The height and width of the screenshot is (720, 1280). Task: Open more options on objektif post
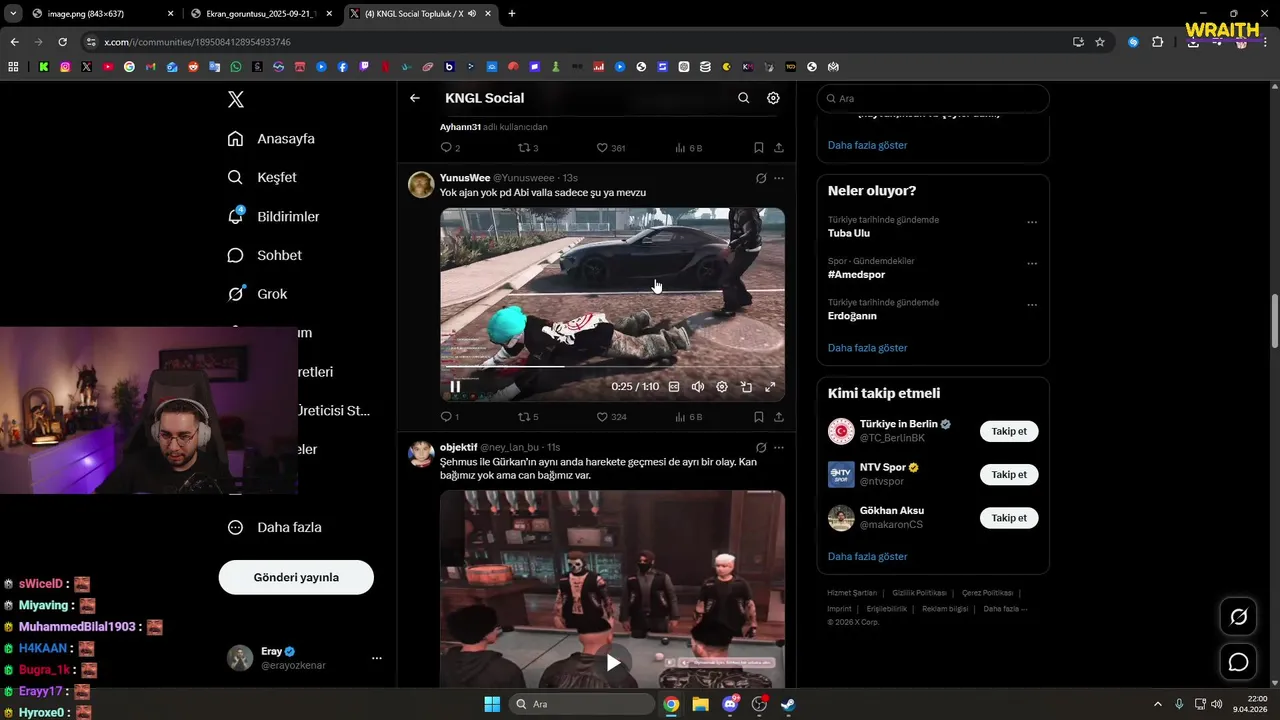tap(779, 447)
